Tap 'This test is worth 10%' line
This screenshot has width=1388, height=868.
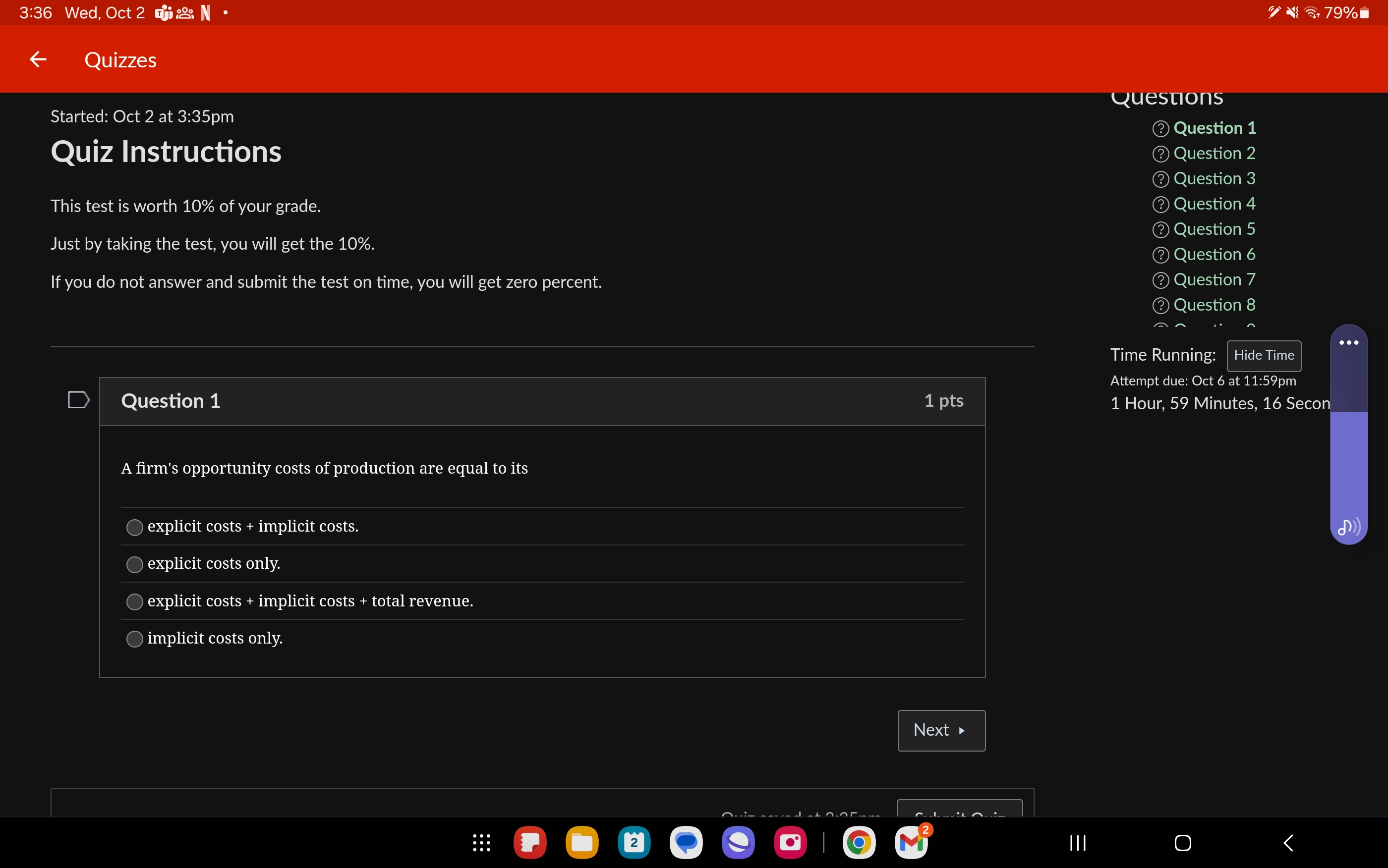click(x=185, y=206)
